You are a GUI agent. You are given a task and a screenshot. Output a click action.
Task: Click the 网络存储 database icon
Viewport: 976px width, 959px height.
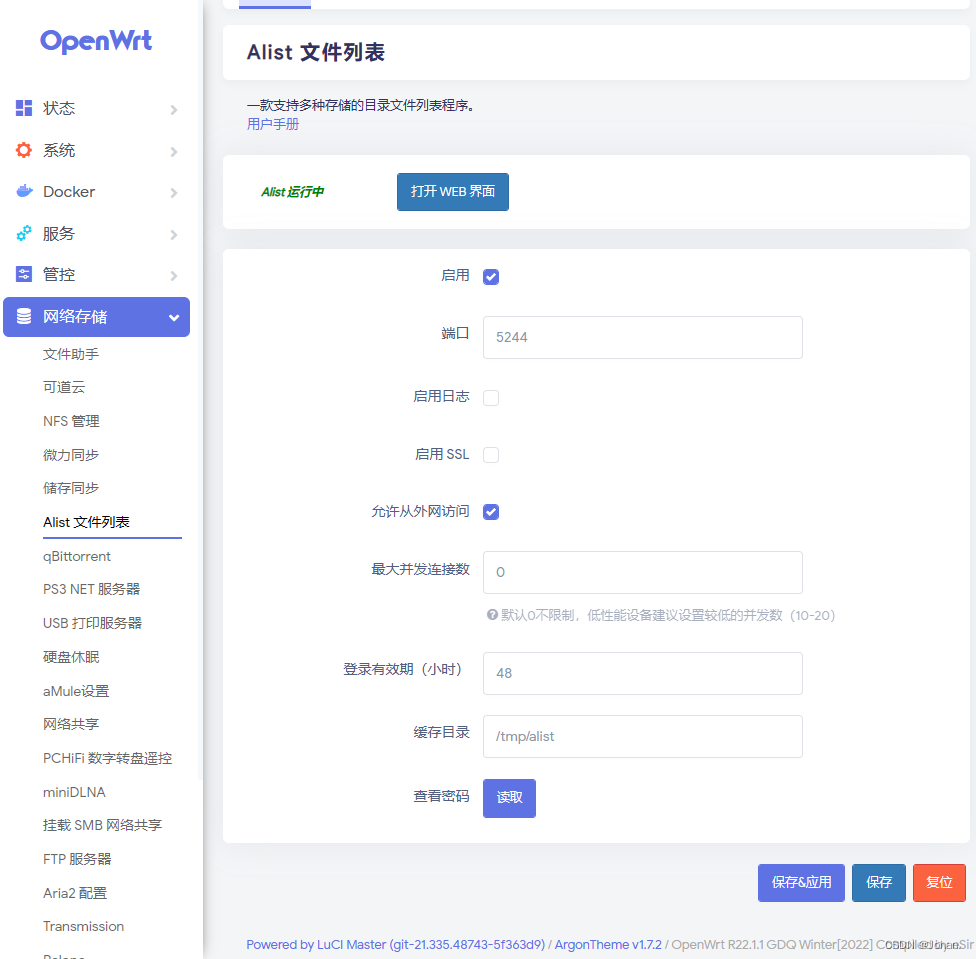tap(24, 316)
